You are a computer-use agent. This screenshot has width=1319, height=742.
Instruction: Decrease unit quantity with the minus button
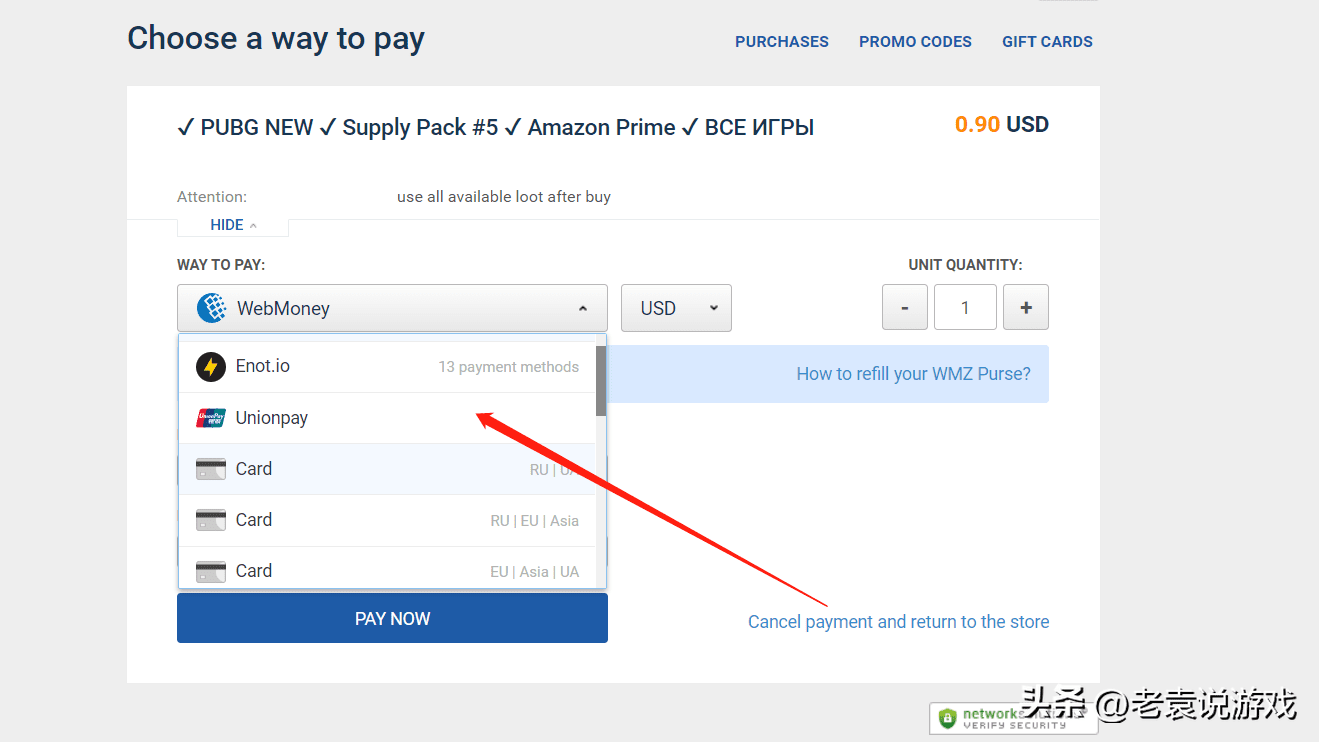click(905, 308)
